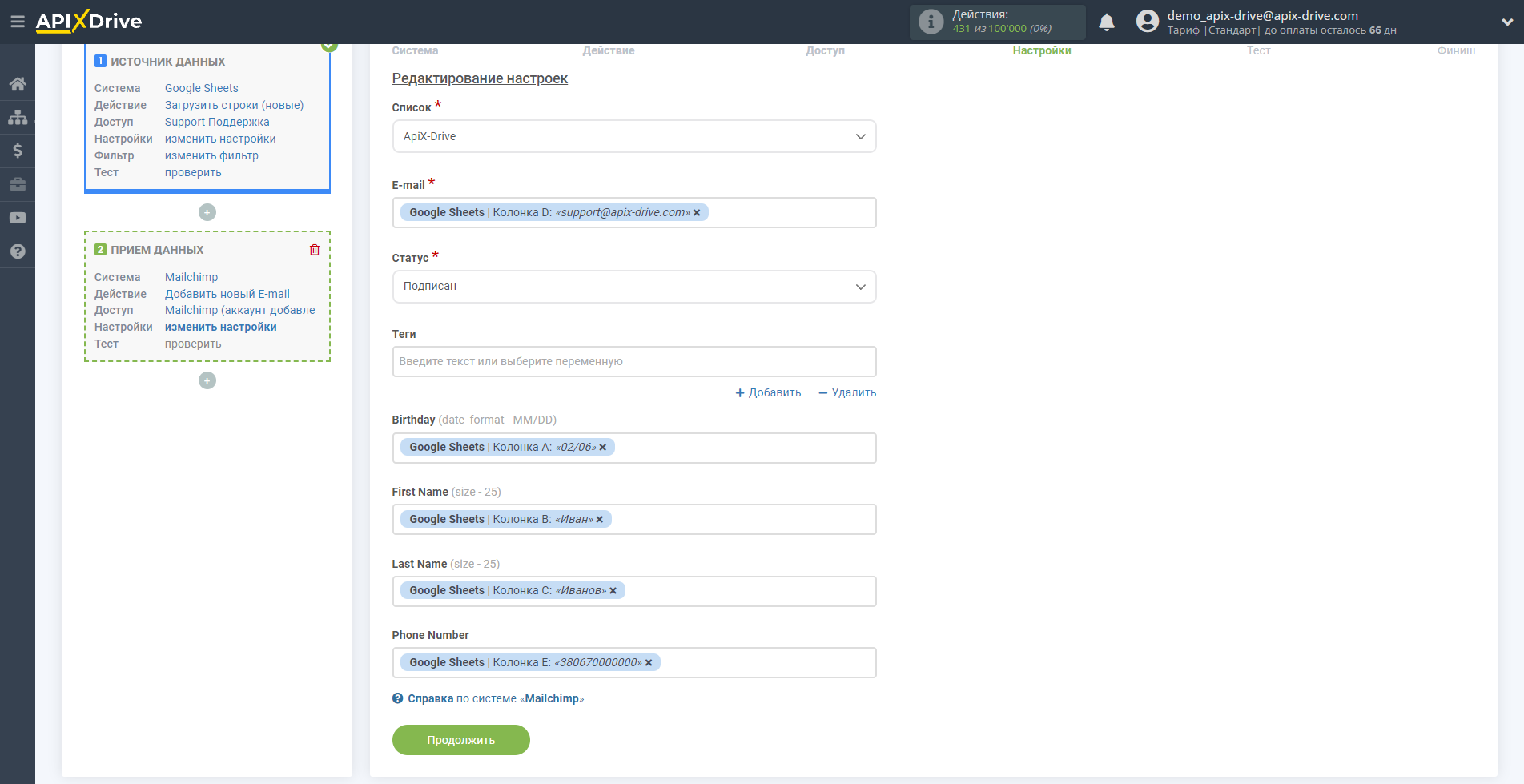The height and width of the screenshot is (784, 1524).
Task: Open the hamburger menu
Action: 17,22
